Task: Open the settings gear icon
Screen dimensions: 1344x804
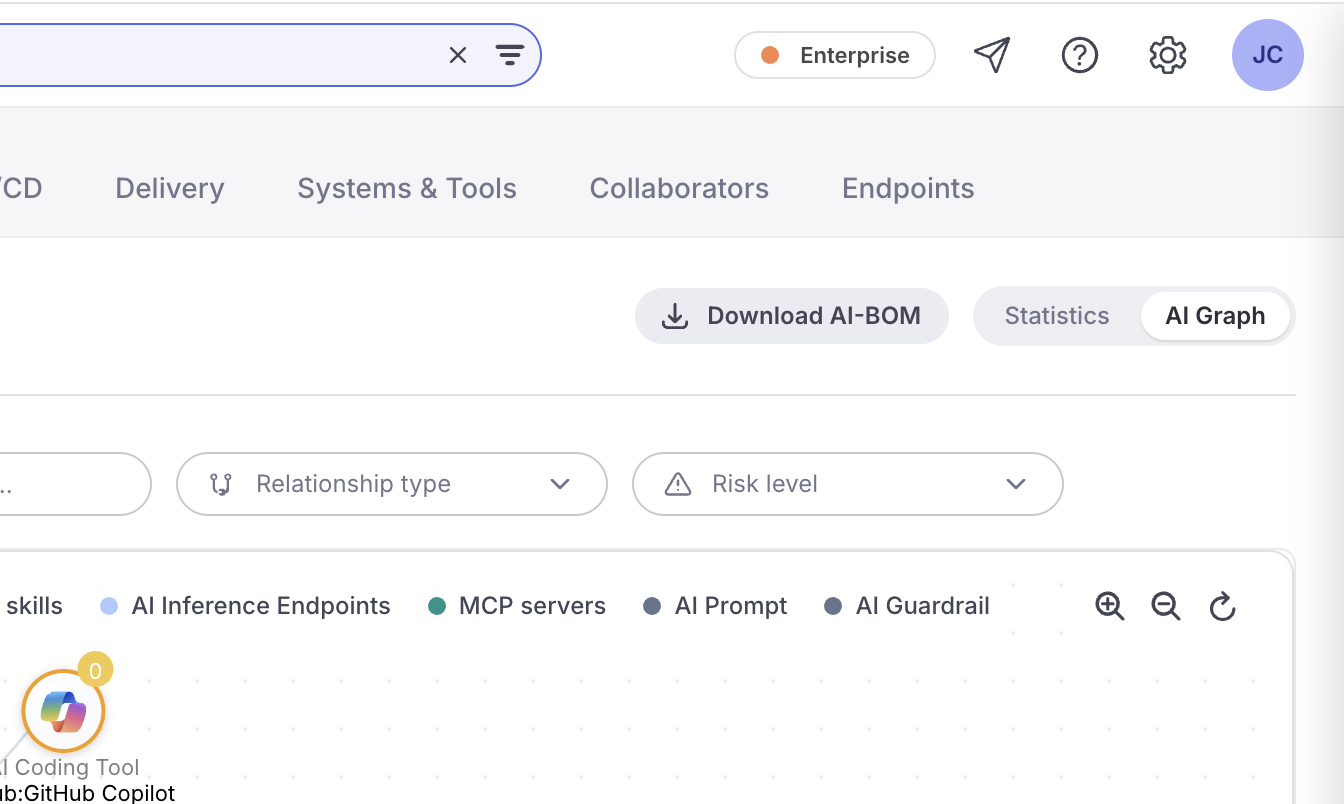Action: click(1168, 55)
